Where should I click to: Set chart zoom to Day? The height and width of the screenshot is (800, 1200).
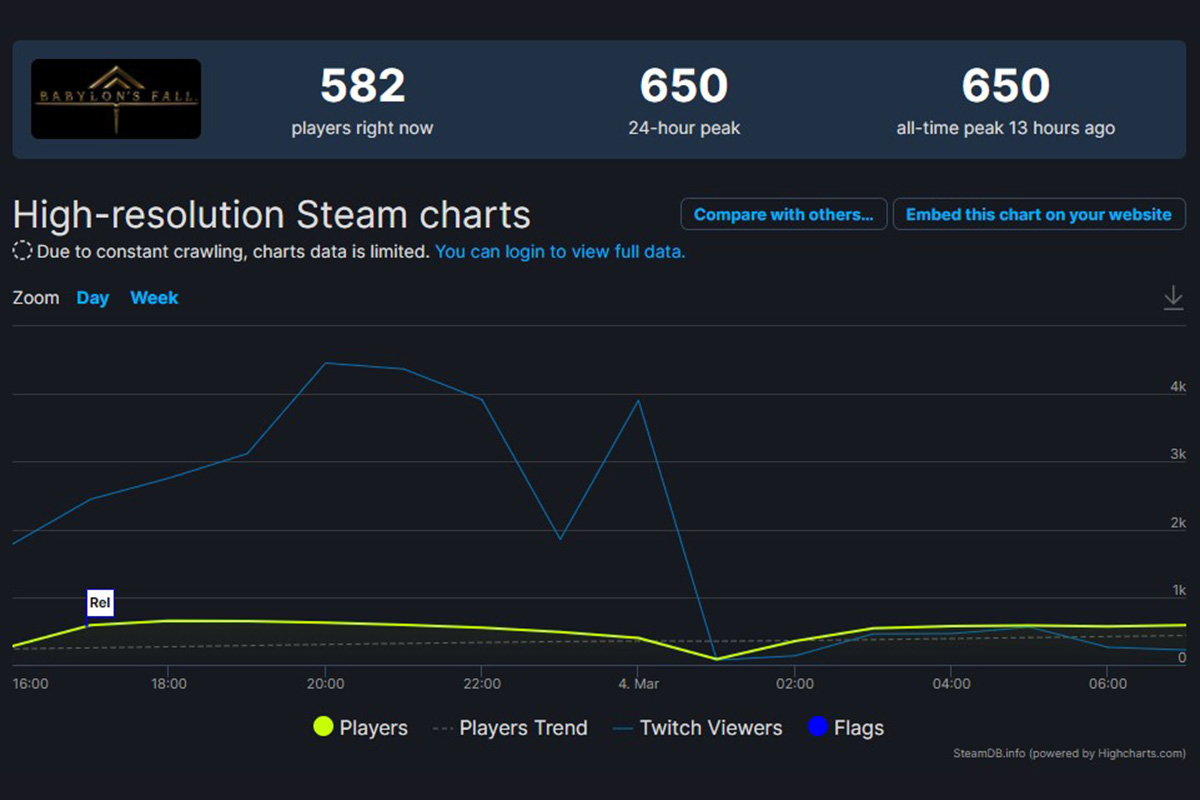(x=92, y=298)
